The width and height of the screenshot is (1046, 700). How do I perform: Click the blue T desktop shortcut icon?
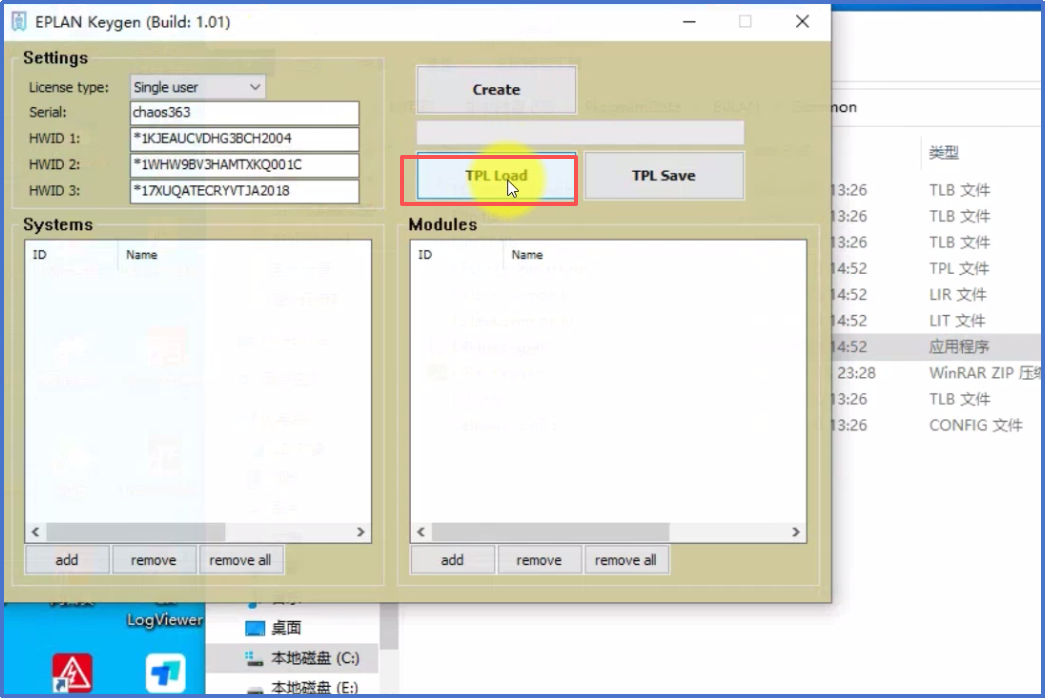165,673
